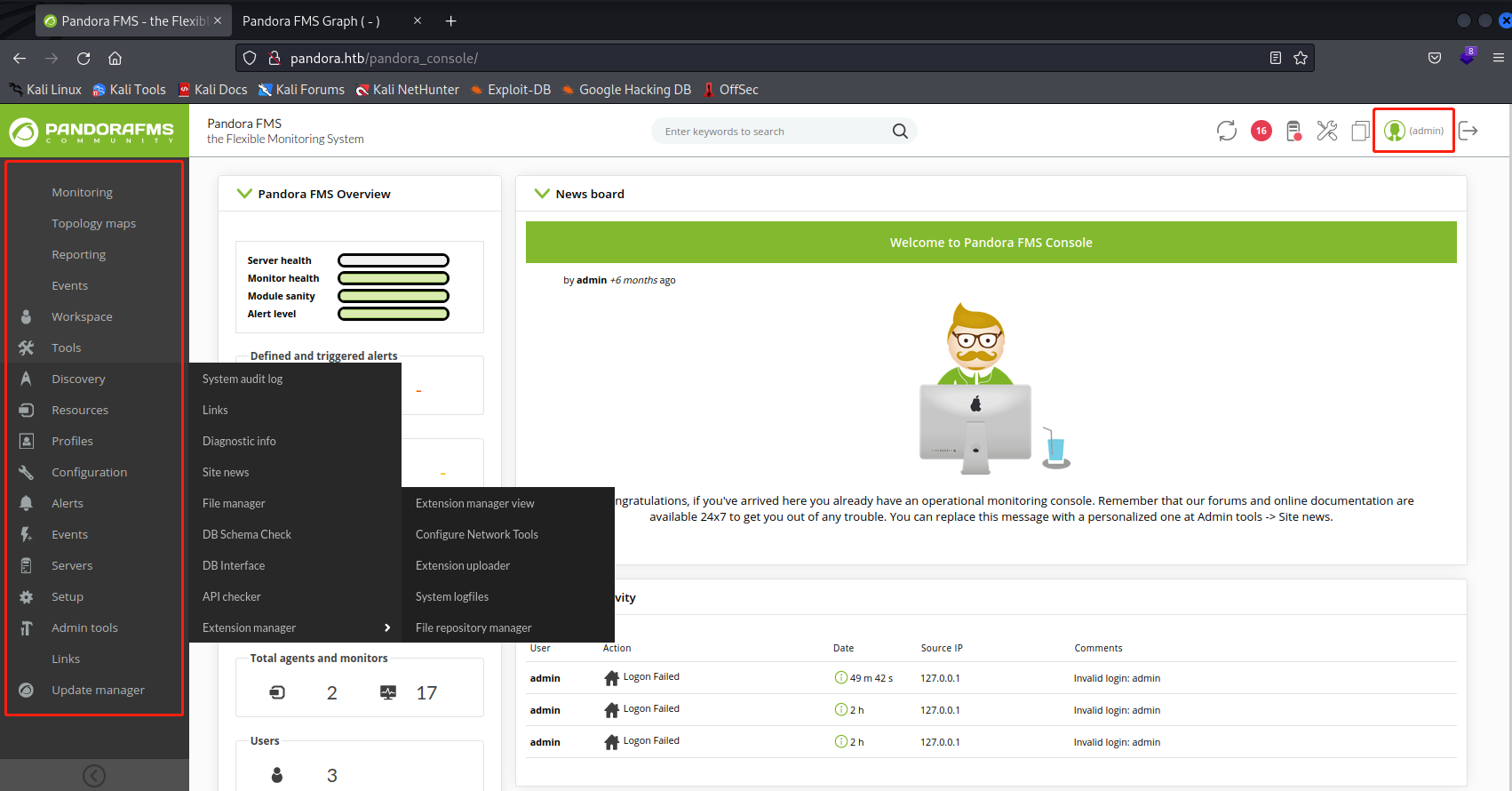Click the welcome mascot image
This screenshot has height=791, width=1512.
[x=993, y=388]
